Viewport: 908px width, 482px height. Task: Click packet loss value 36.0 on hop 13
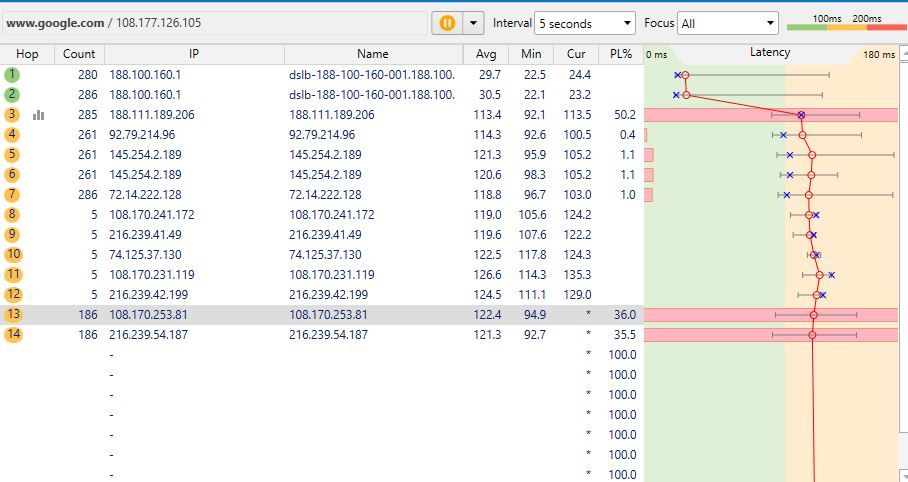click(x=625, y=315)
